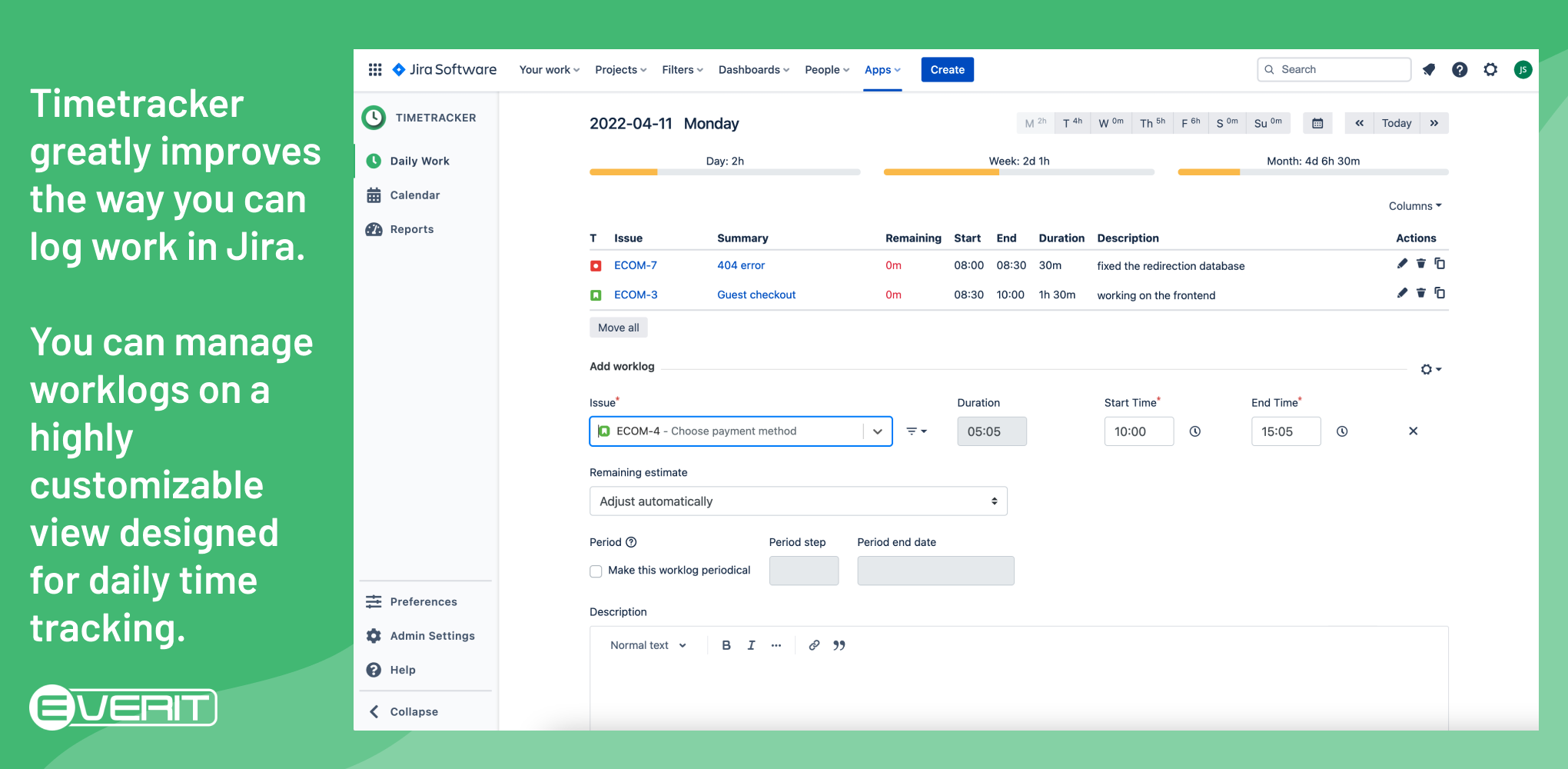Open the date picker calendar icon
This screenshot has width=1568, height=769.
pos(1317,123)
